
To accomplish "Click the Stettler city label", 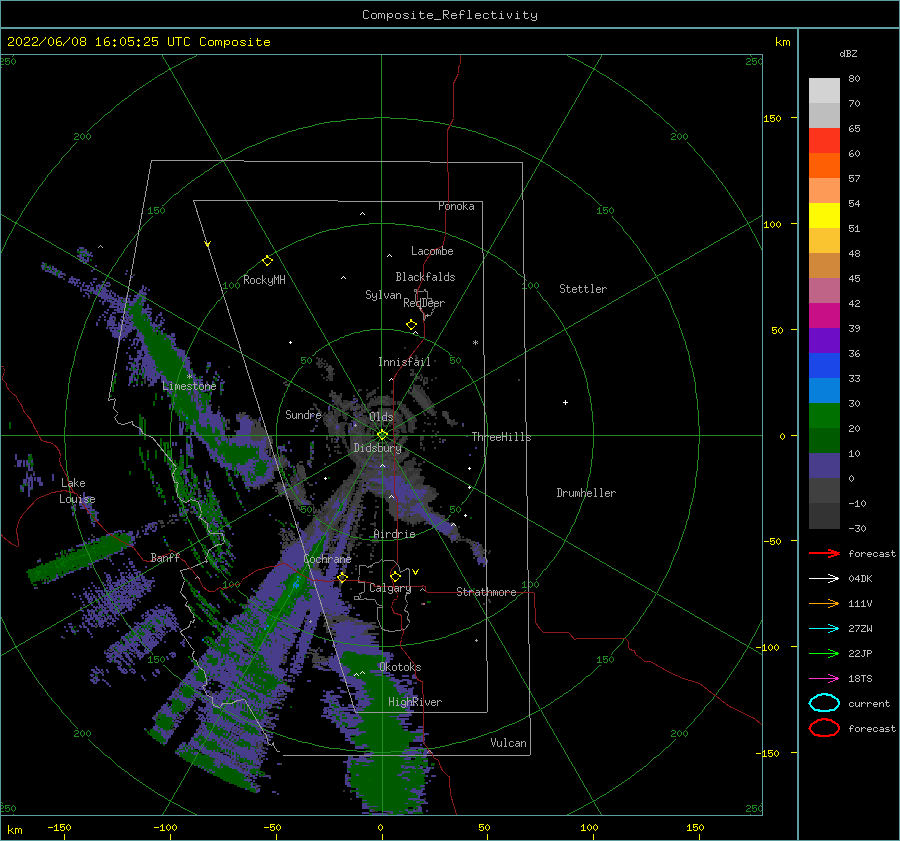I will [583, 289].
